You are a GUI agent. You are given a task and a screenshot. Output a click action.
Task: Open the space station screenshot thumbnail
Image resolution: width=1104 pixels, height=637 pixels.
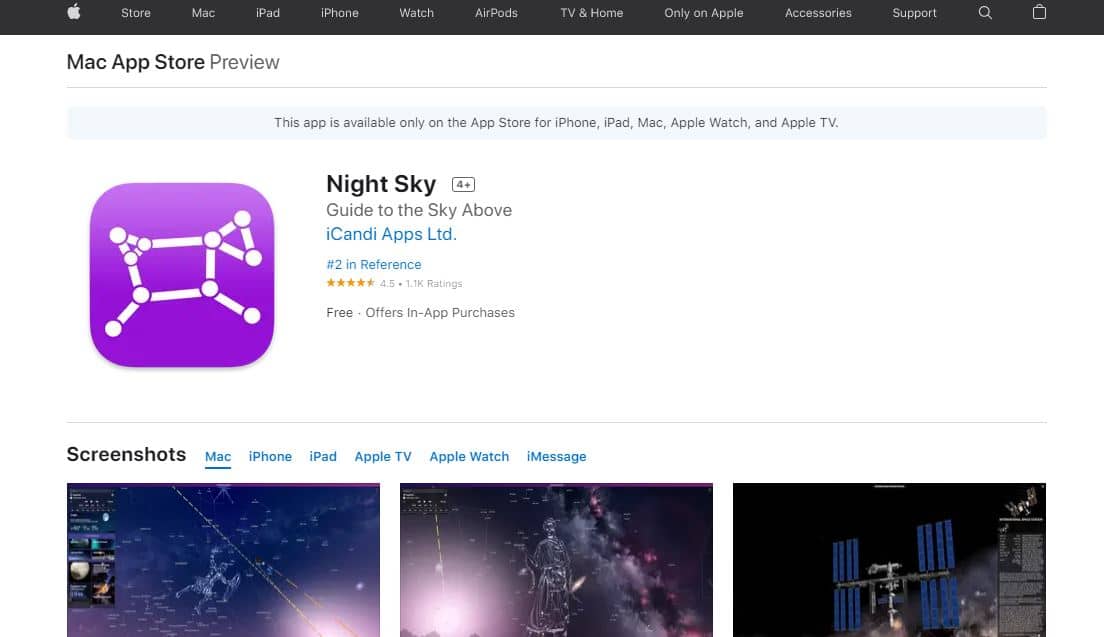(889, 560)
